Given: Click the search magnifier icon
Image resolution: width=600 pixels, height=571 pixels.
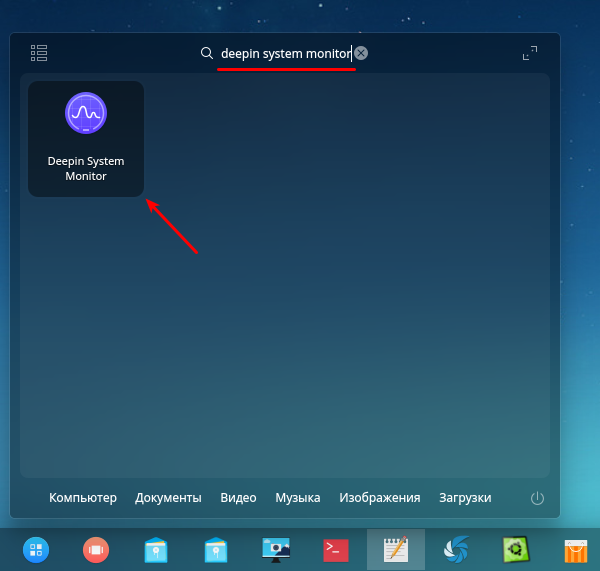Looking at the screenshot, I should coord(207,53).
